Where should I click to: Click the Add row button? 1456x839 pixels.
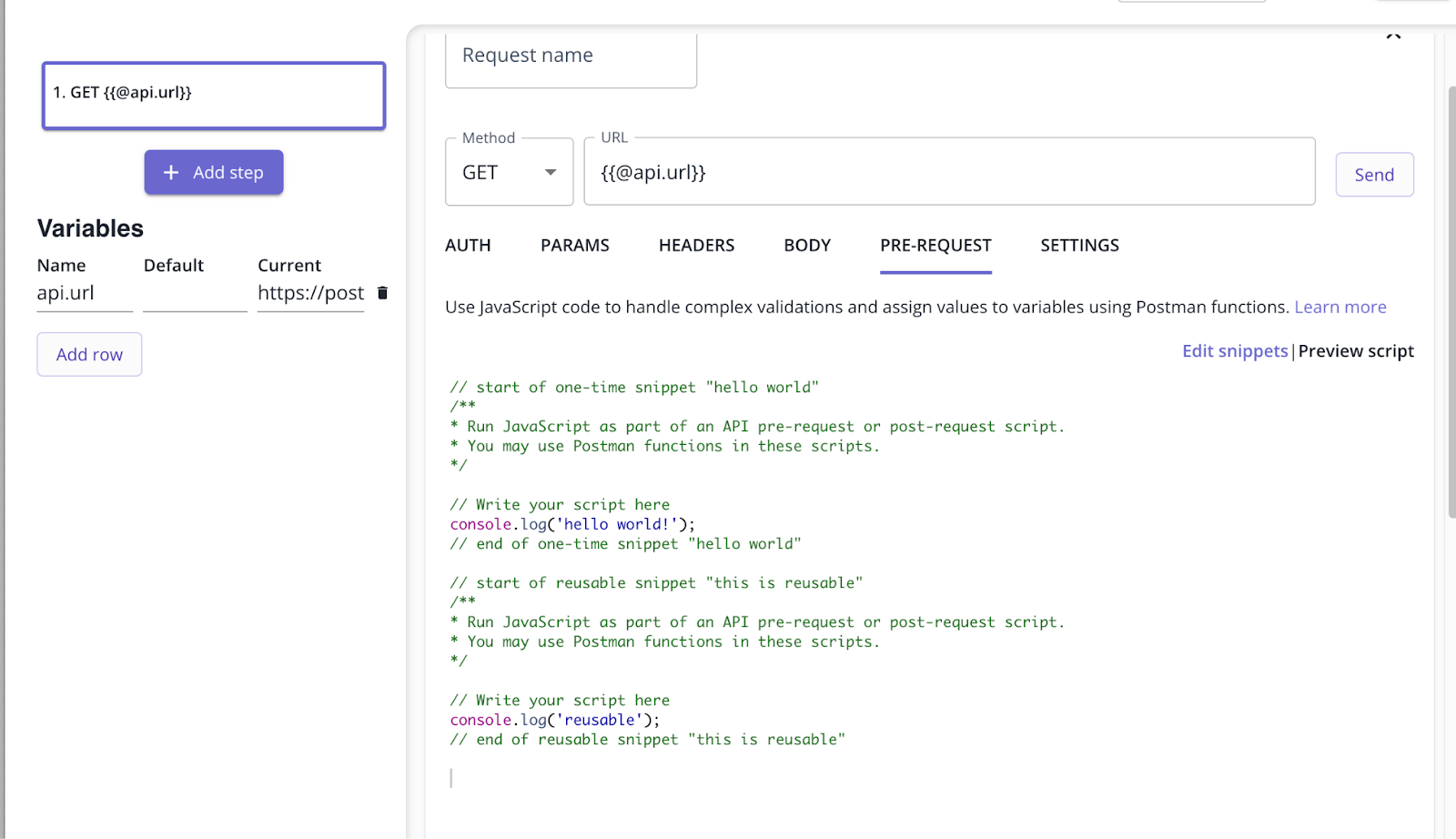click(89, 355)
